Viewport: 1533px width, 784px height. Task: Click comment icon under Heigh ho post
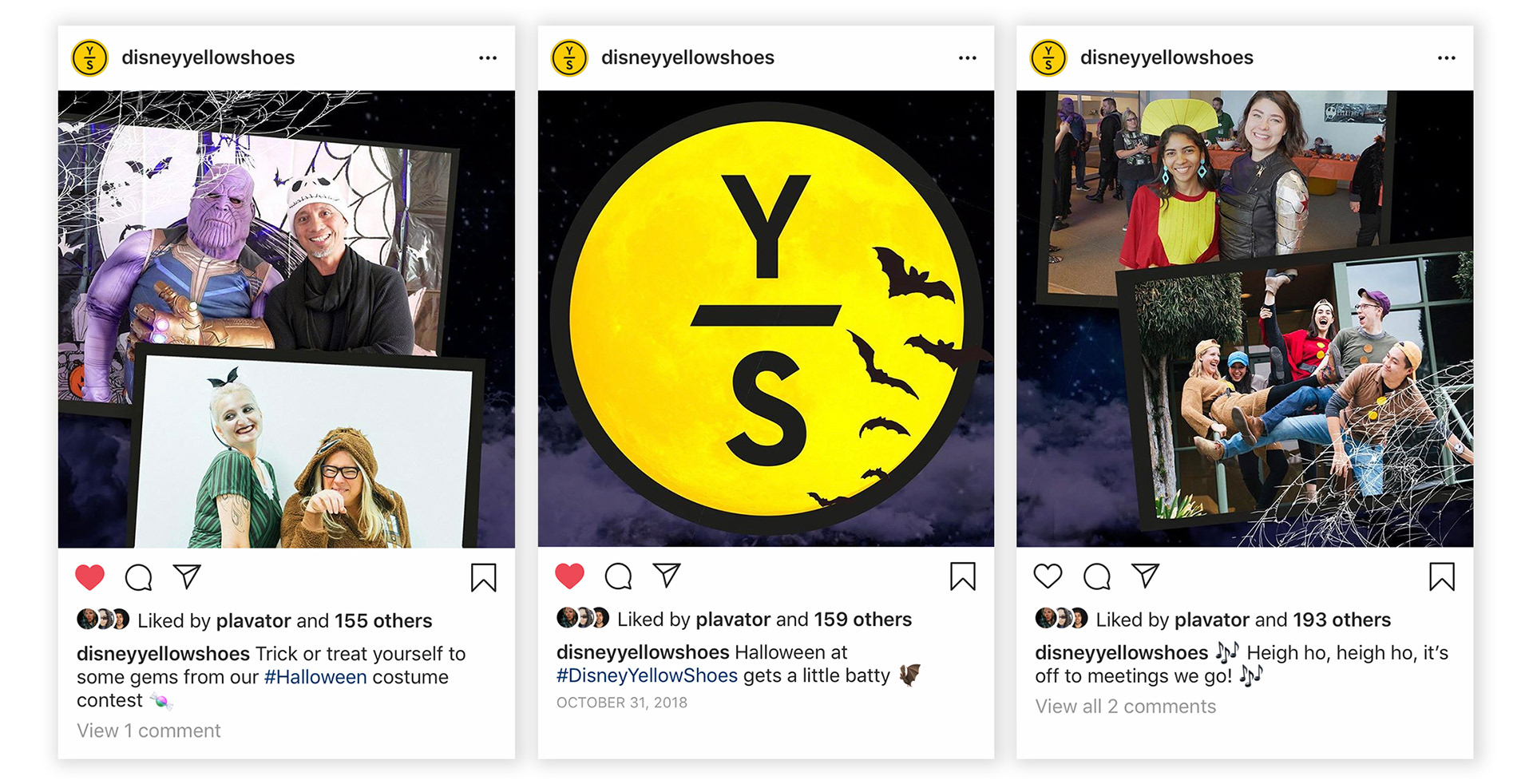1097,576
